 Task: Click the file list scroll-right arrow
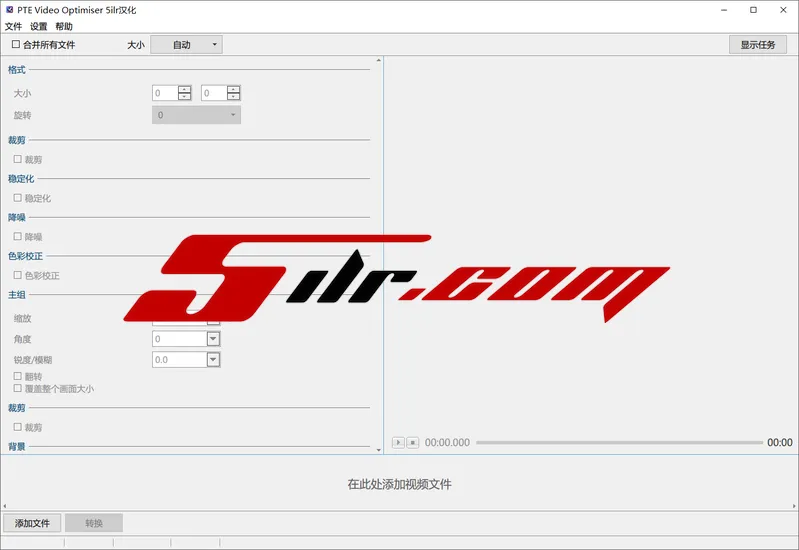coord(794,506)
